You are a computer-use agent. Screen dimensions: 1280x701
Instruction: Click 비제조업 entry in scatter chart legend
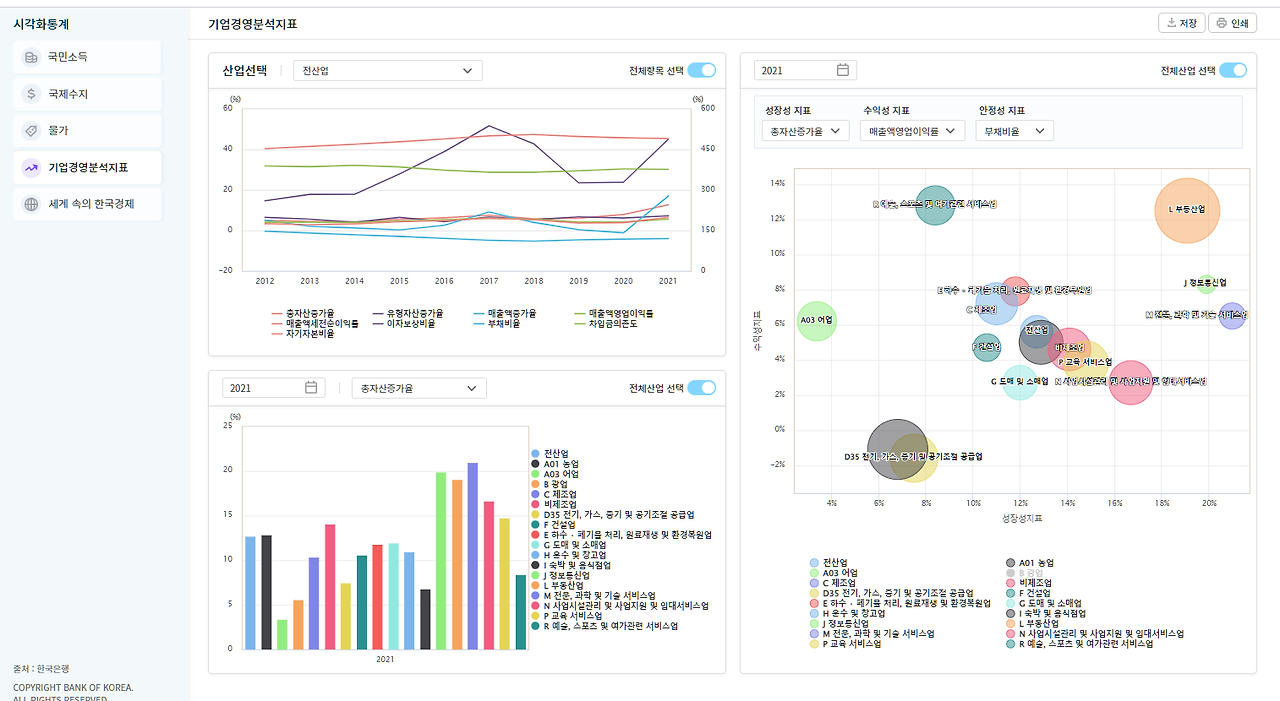pyautogui.click(x=1030, y=582)
